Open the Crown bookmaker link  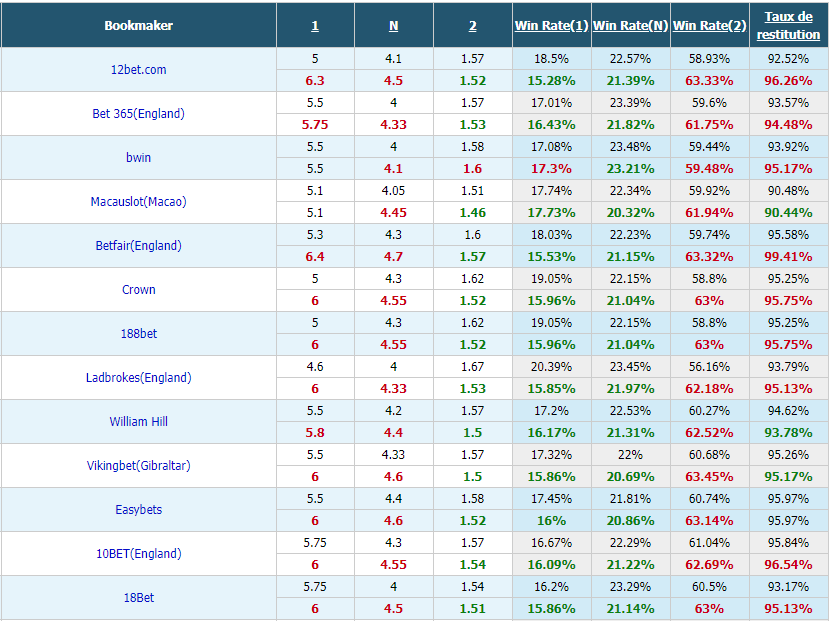point(138,289)
